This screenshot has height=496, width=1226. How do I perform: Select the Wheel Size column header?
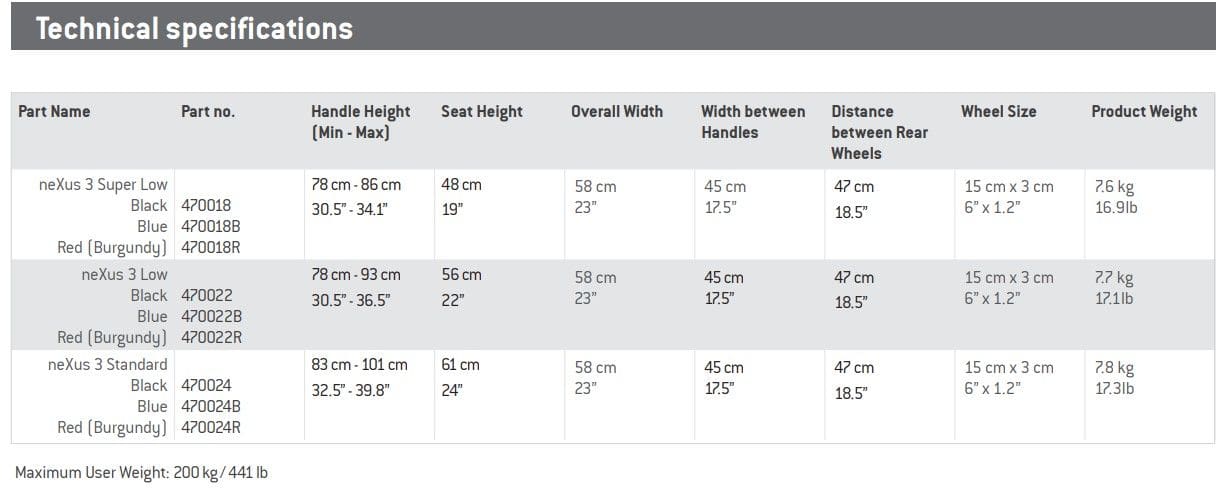click(x=999, y=112)
